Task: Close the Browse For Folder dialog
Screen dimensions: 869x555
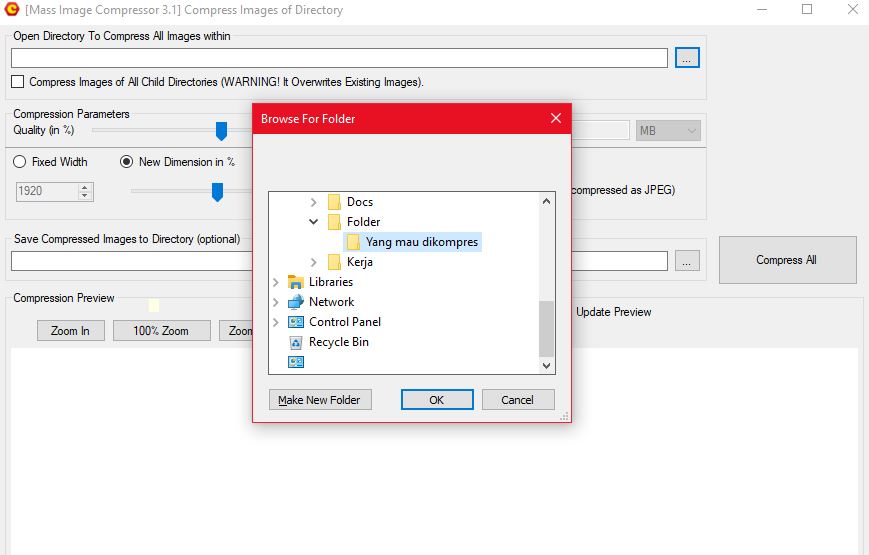Action: coord(556,118)
